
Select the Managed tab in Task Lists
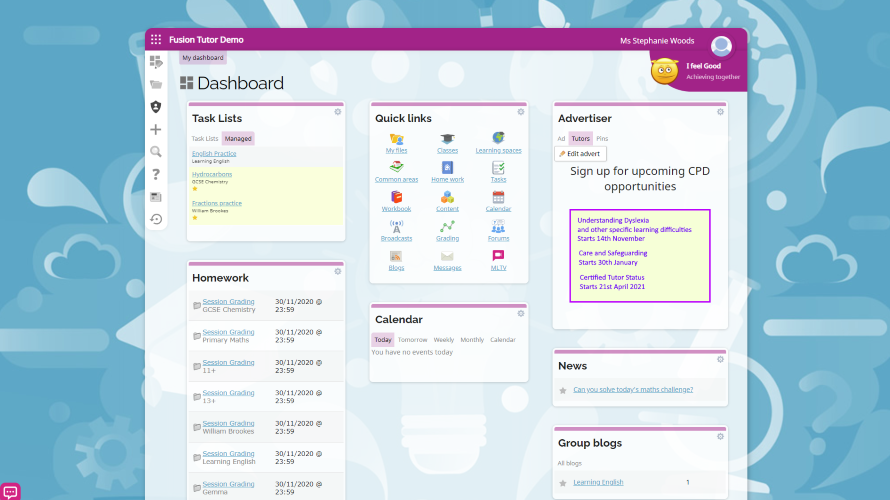click(x=238, y=138)
